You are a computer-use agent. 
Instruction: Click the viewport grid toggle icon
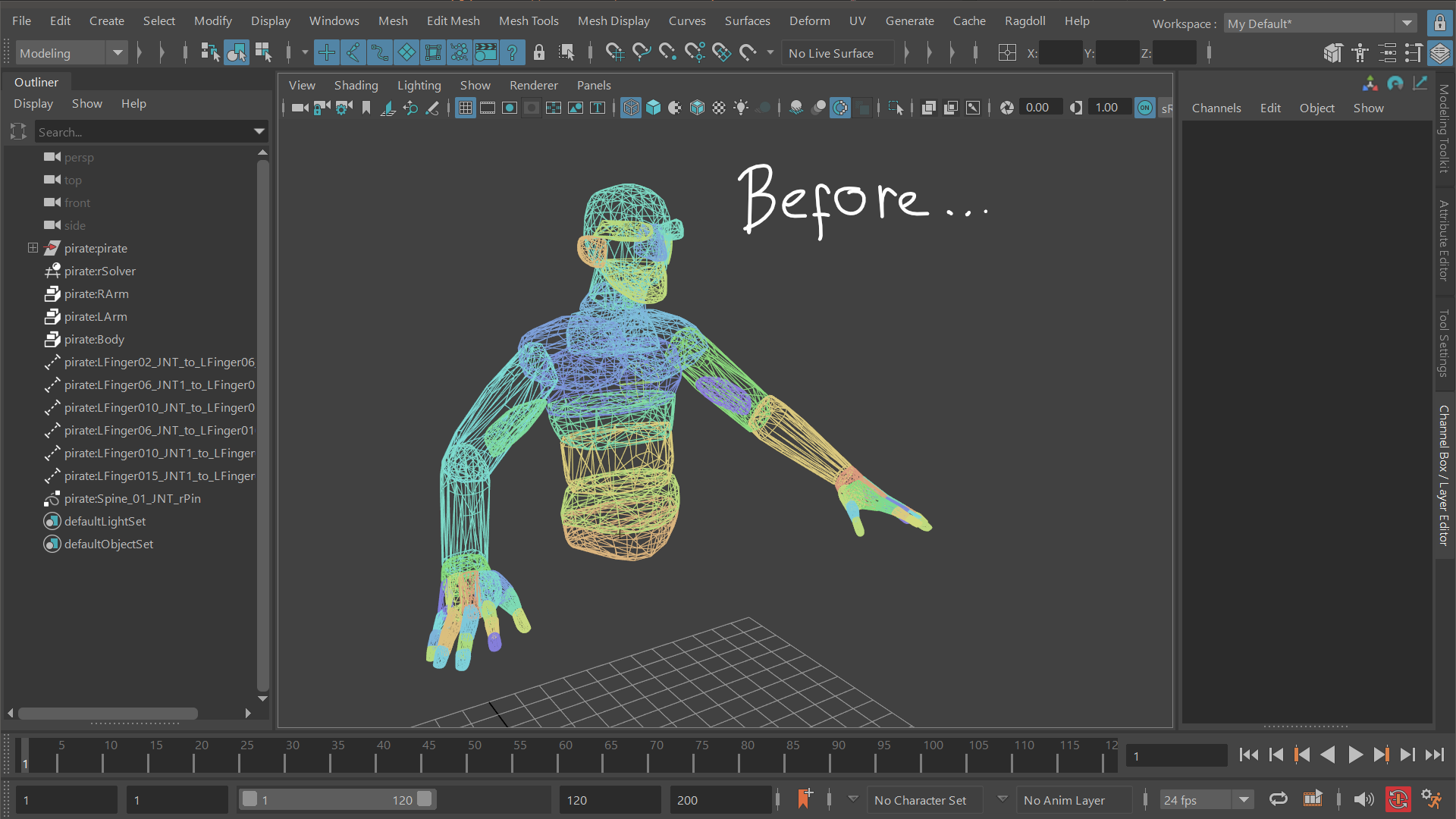[466, 108]
